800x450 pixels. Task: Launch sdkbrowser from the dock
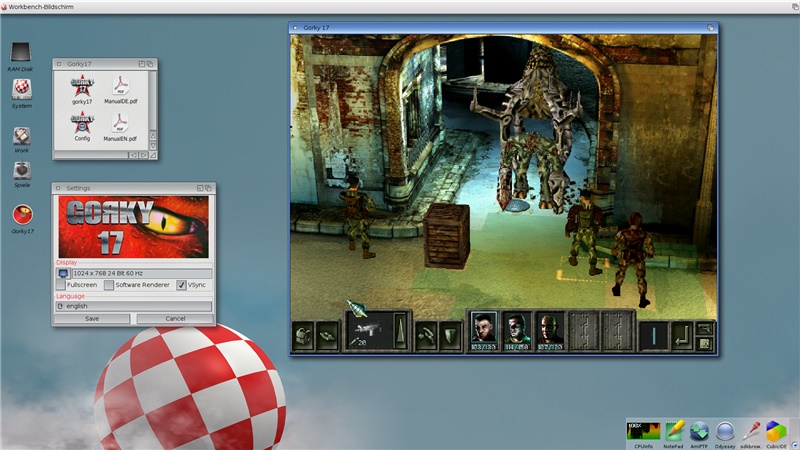click(751, 434)
